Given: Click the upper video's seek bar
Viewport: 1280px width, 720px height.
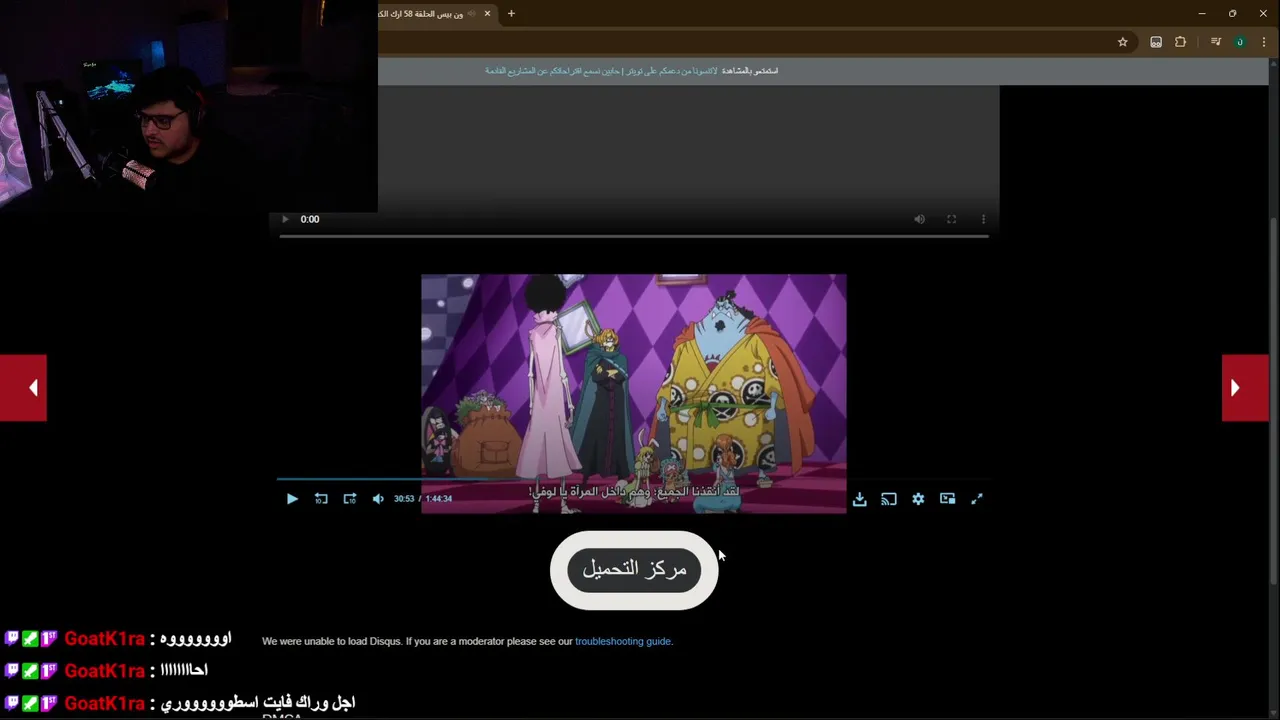Looking at the screenshot, I should tap(634, 236).
